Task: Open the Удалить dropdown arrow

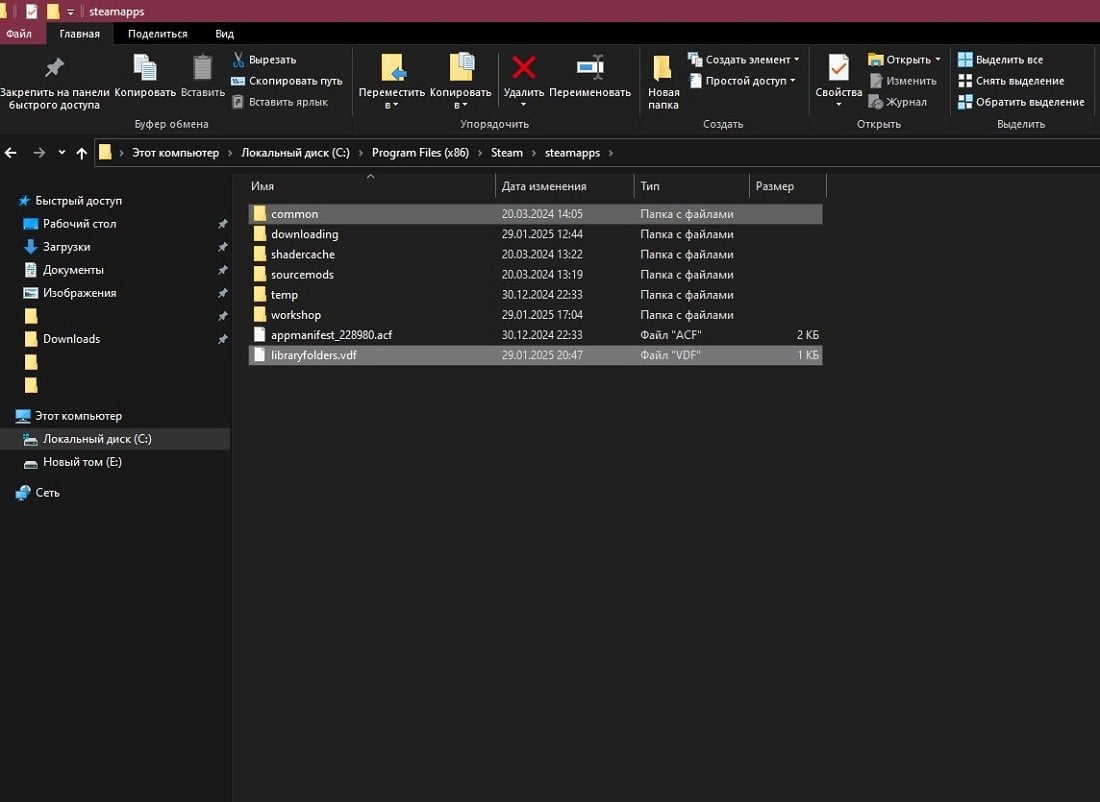Action: pos(523,105)
